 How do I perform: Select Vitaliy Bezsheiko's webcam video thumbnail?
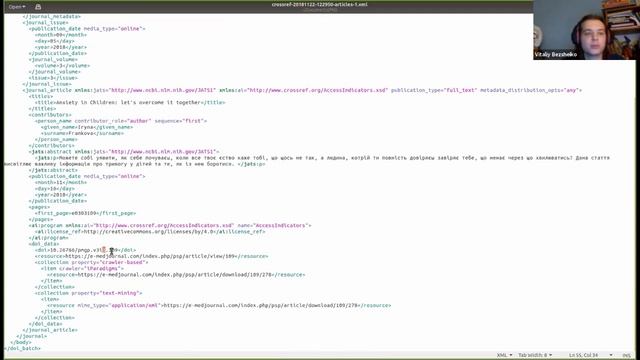coord(584,30)
